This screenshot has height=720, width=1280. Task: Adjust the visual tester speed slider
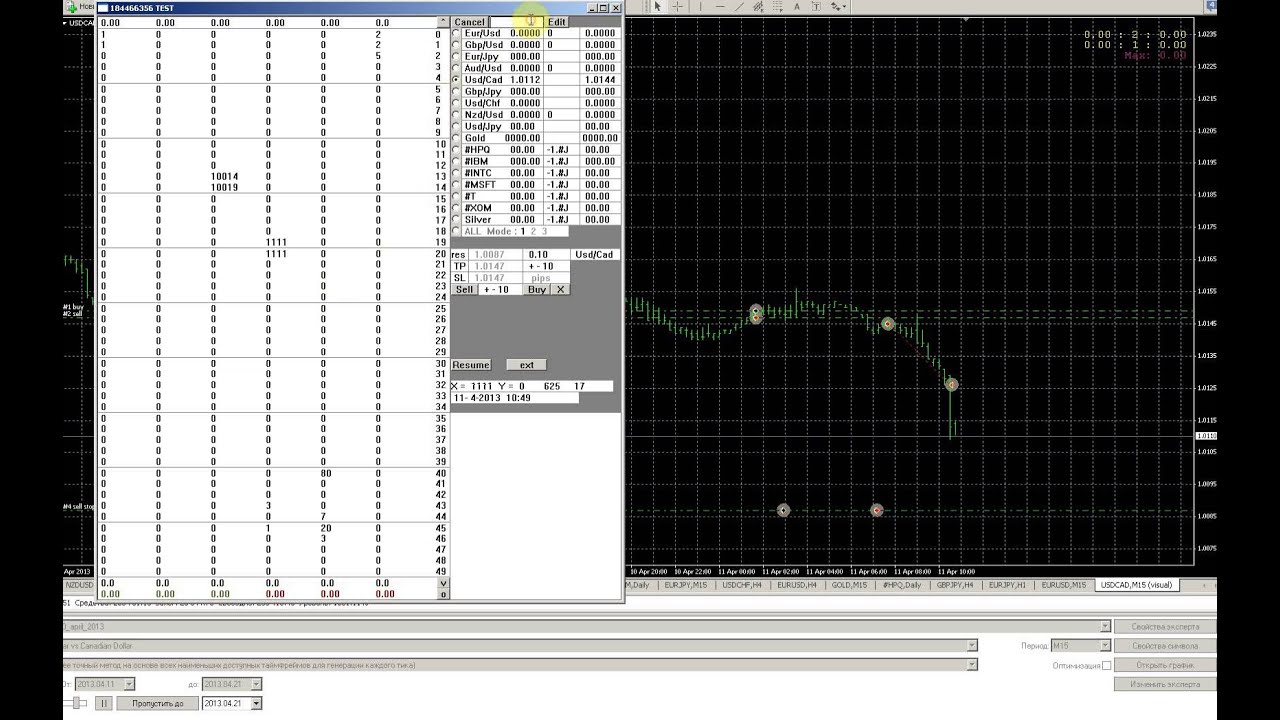pyautogui.click(x=77, y=703)
